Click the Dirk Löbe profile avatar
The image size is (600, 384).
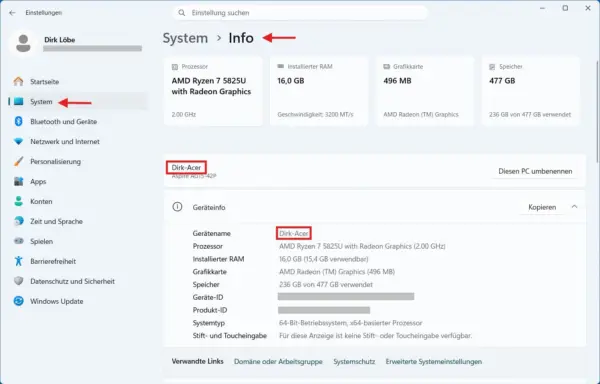coord(23,43)
